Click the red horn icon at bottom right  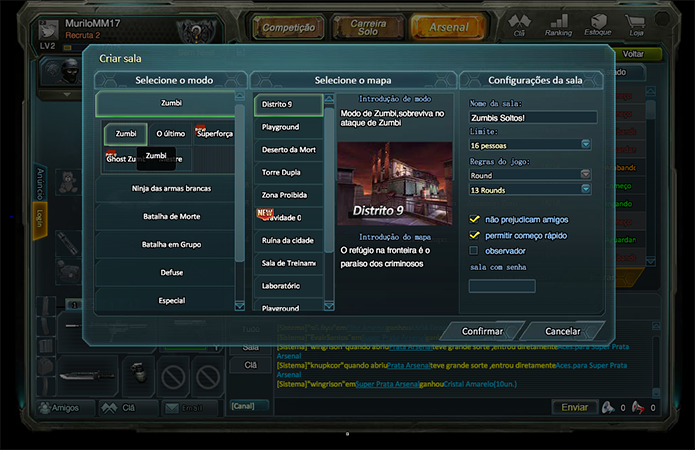pos(638,407)
